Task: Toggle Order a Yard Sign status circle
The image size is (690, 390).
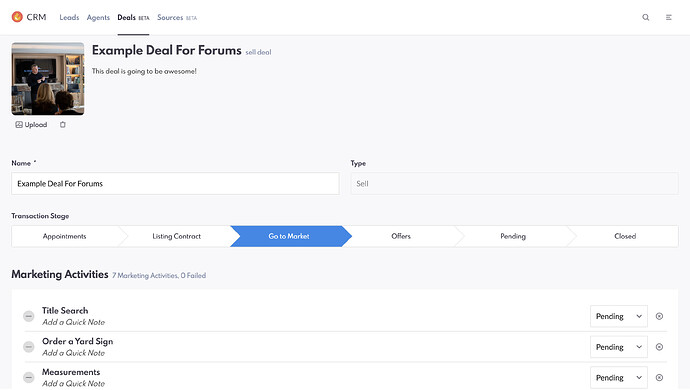Action: tap(29, 347)
